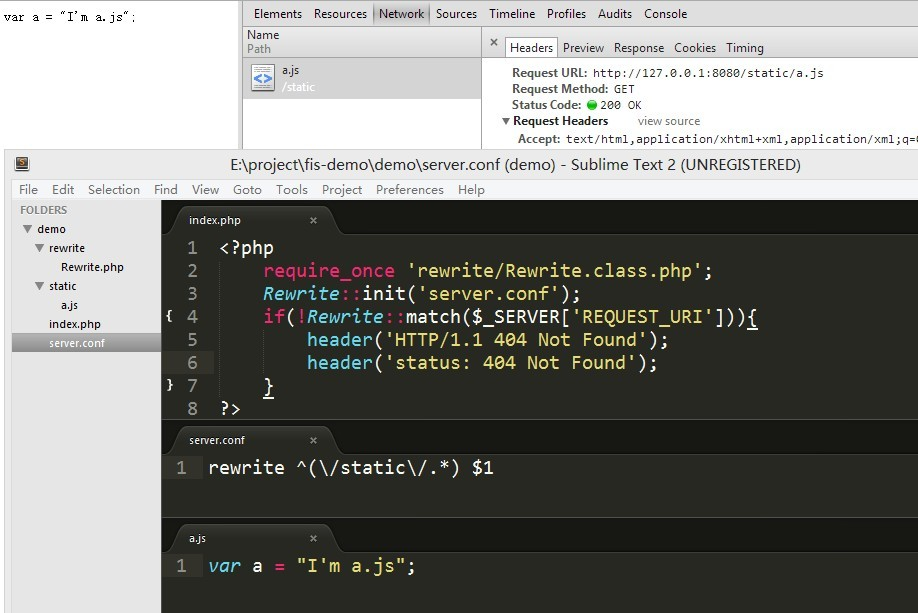Open the Edit menu
The image size is (918, 613).
coord(63,190)
